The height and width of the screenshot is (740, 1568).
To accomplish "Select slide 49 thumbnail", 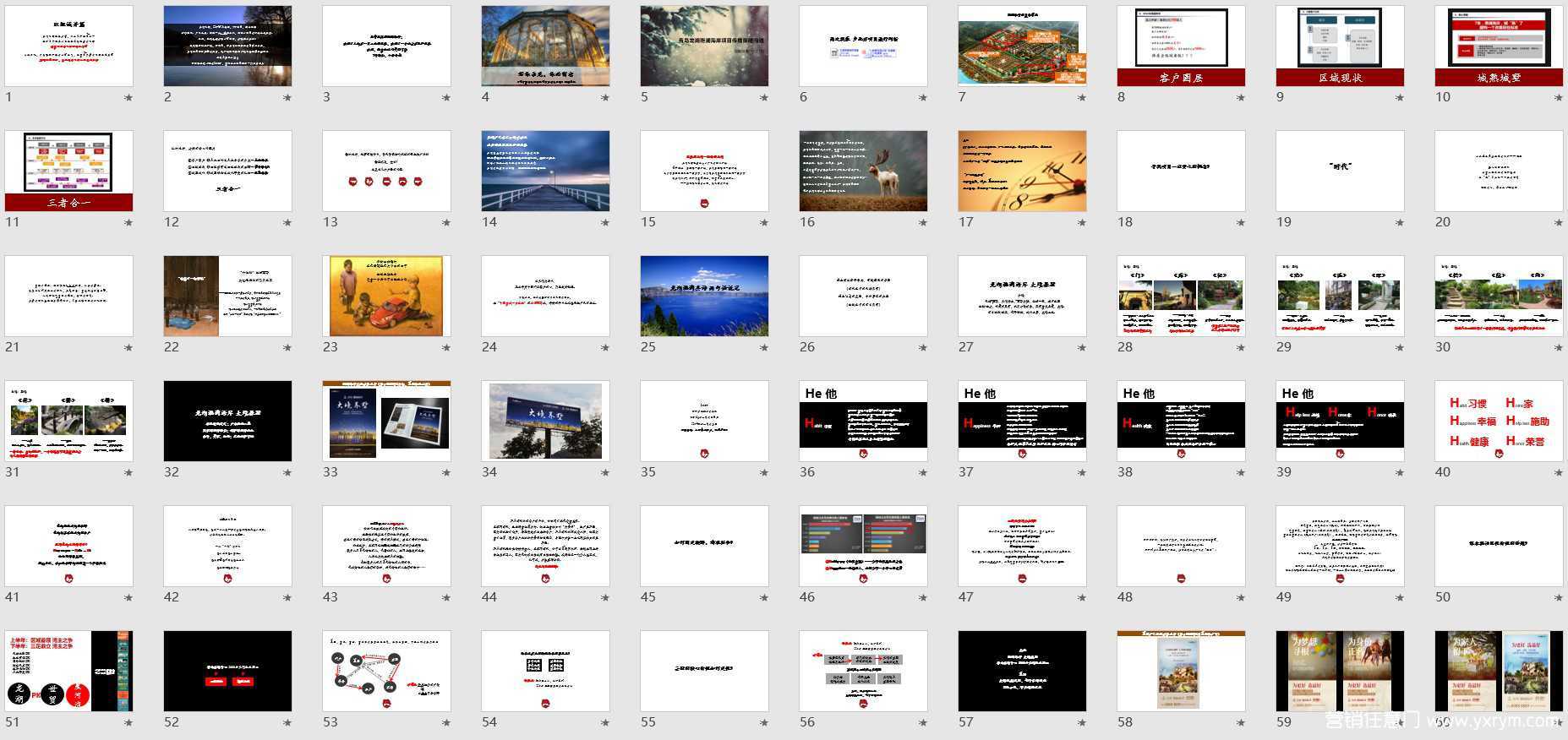I will 1340,546.
